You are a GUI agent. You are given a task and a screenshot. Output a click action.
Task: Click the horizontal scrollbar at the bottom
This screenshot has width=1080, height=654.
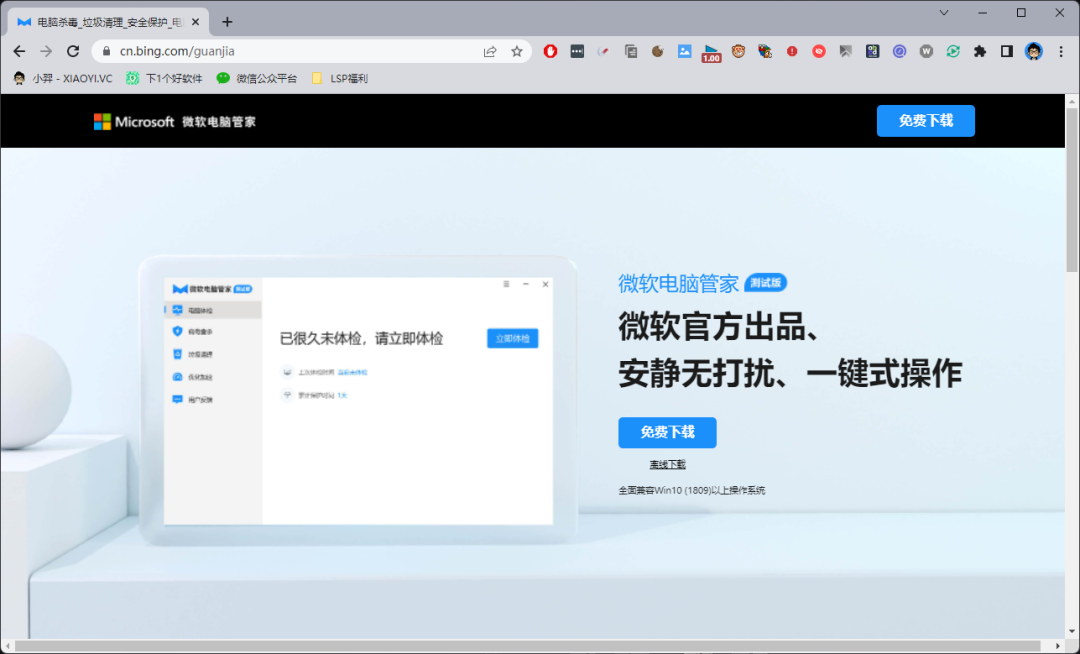[x=528, y=646]
